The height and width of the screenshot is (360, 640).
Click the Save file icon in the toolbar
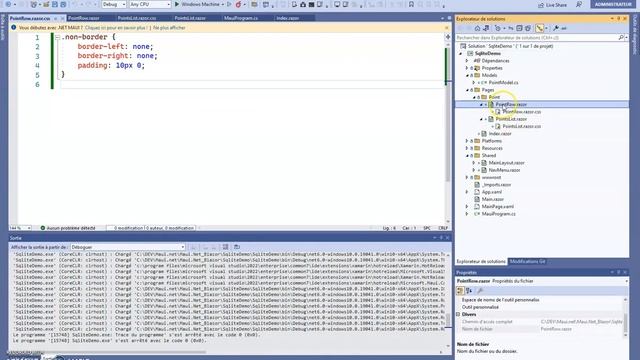pos(54,4)
